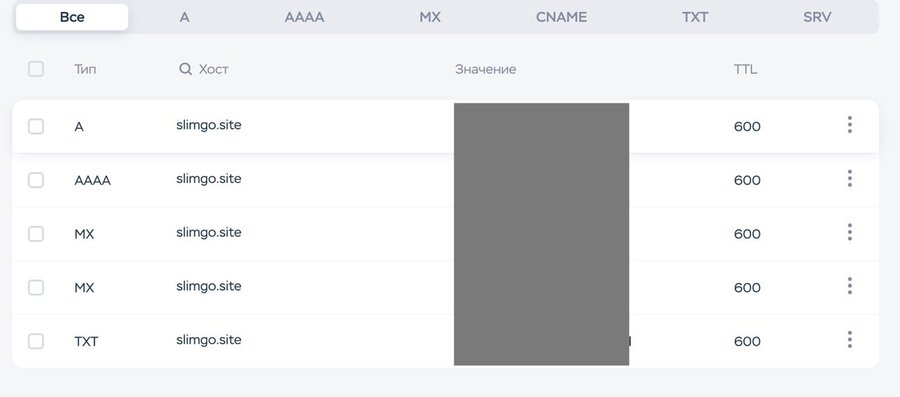The height and width of the screenshot is (397, 900).
Task: Open the three-dot menu for the TXT record
Action: point(849,340)
